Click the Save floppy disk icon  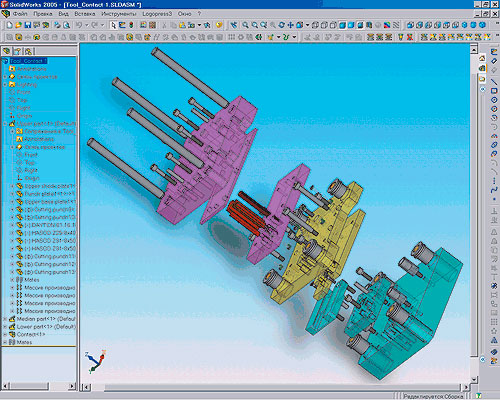pyautogui.click(x=28, y=25)
